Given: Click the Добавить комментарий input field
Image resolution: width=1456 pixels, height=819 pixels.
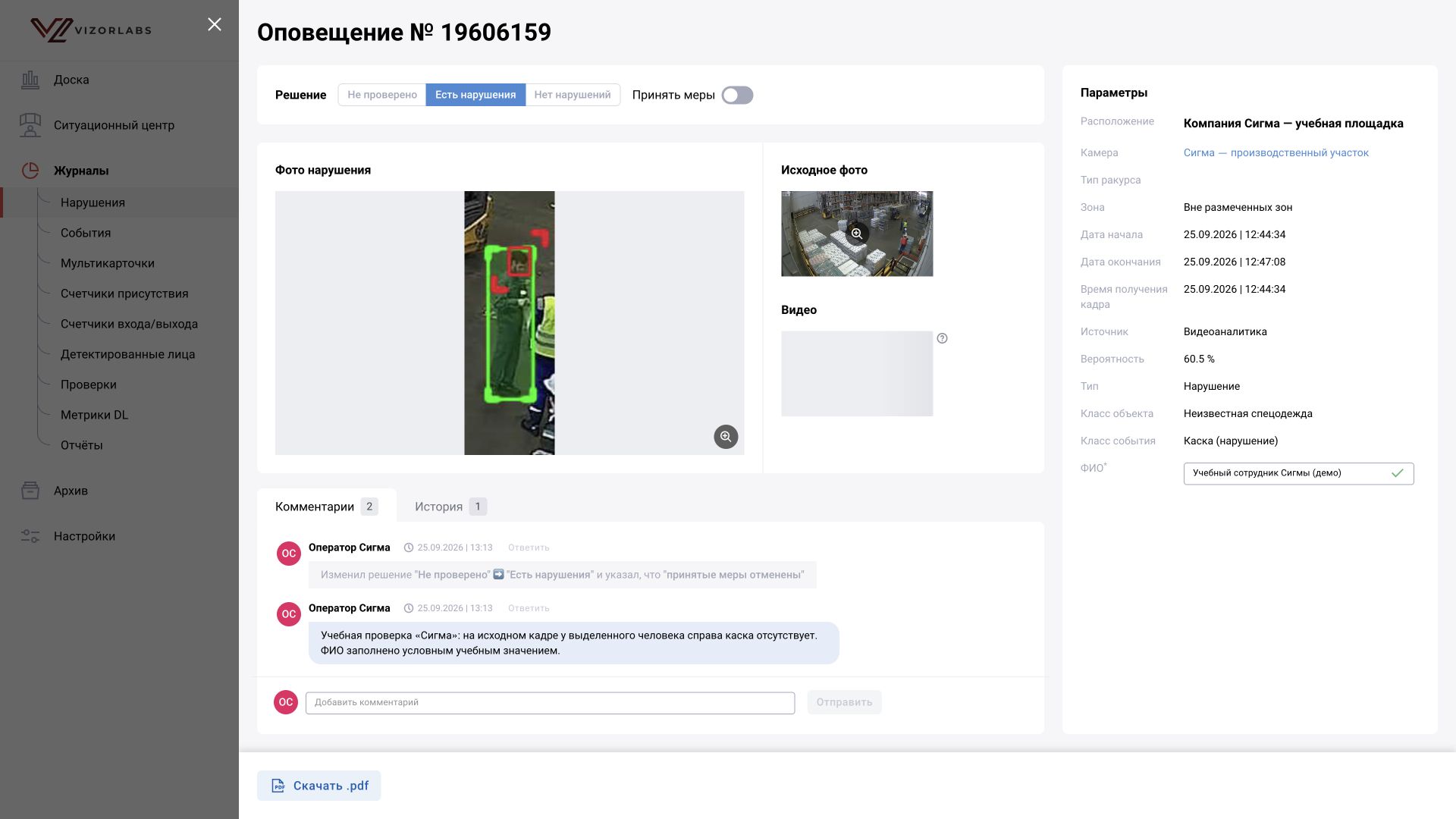Looking at the screenshot, I should coord(550,702).
